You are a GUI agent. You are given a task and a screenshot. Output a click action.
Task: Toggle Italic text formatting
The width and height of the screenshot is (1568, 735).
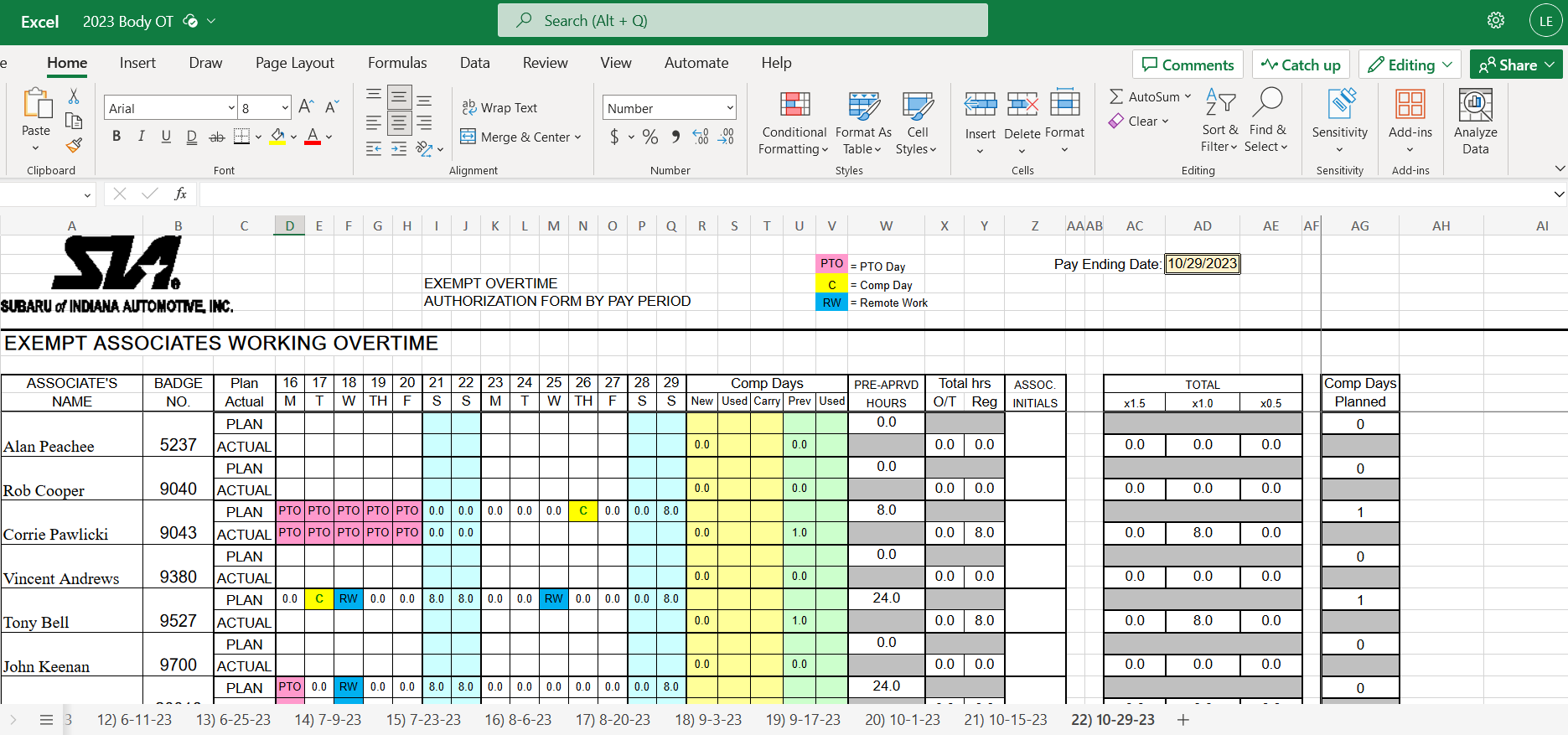(x=141, y=137)
